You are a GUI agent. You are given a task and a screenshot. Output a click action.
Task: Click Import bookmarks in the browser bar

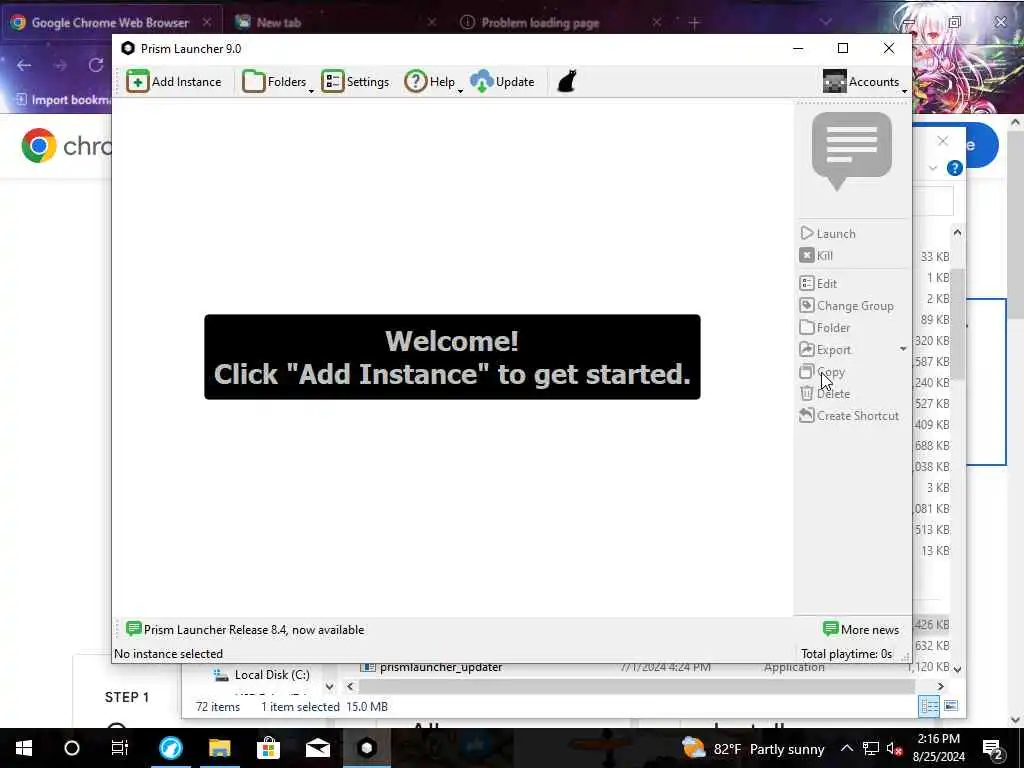point(63,99)
